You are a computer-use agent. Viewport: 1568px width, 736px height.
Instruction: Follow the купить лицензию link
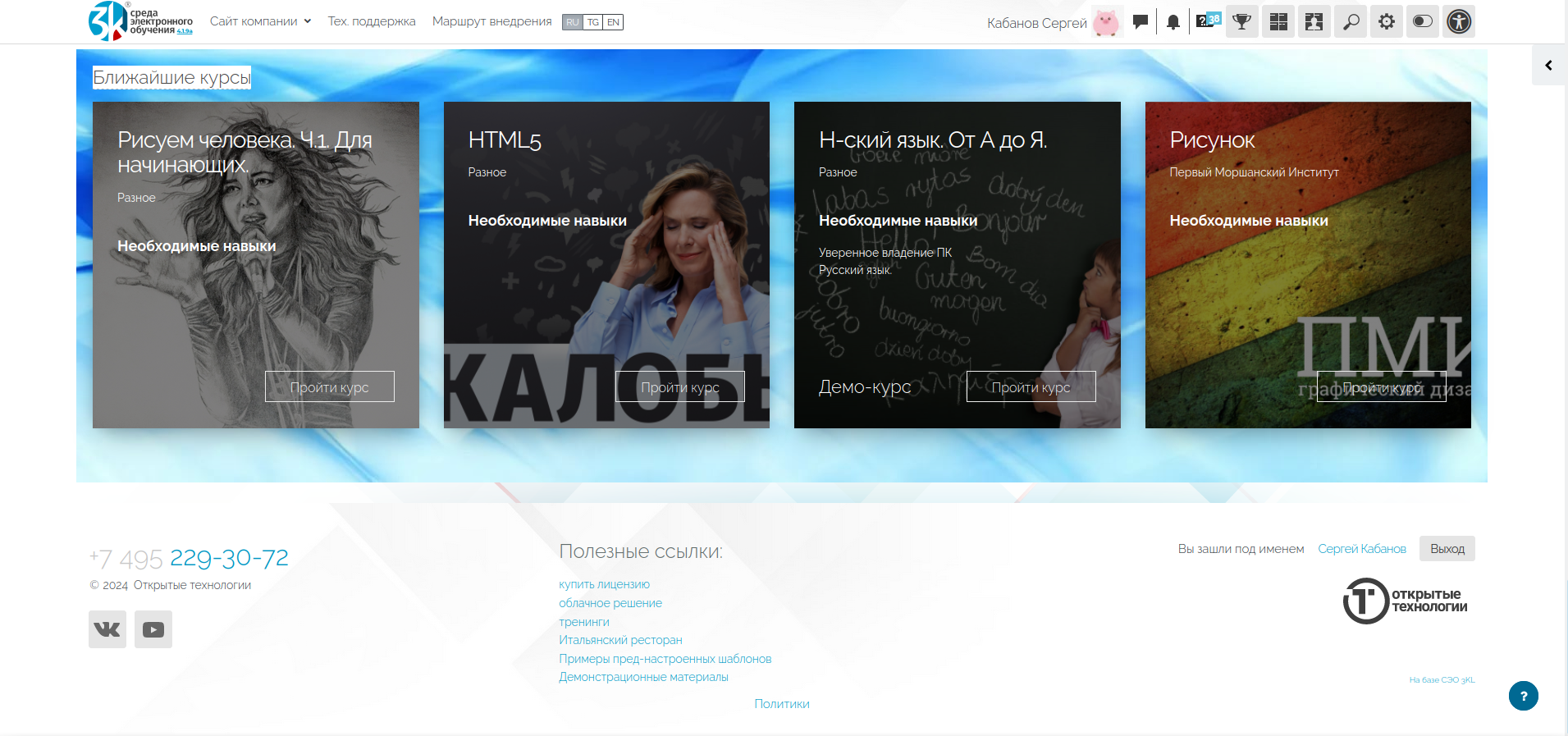604,584
